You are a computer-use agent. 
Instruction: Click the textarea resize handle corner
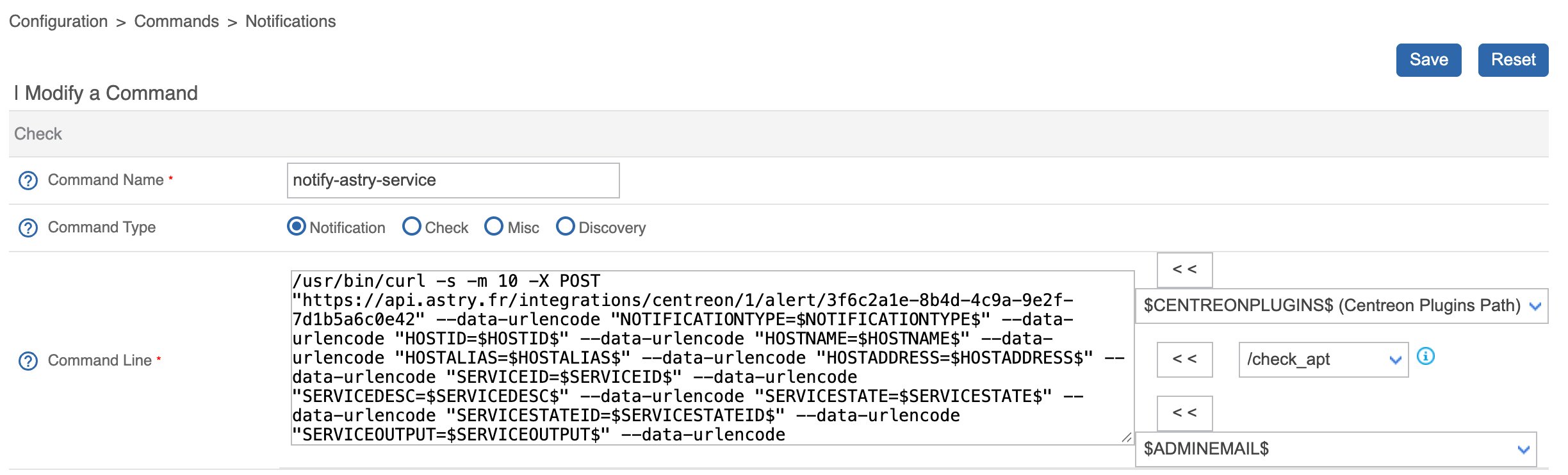tap(1127, 438)
